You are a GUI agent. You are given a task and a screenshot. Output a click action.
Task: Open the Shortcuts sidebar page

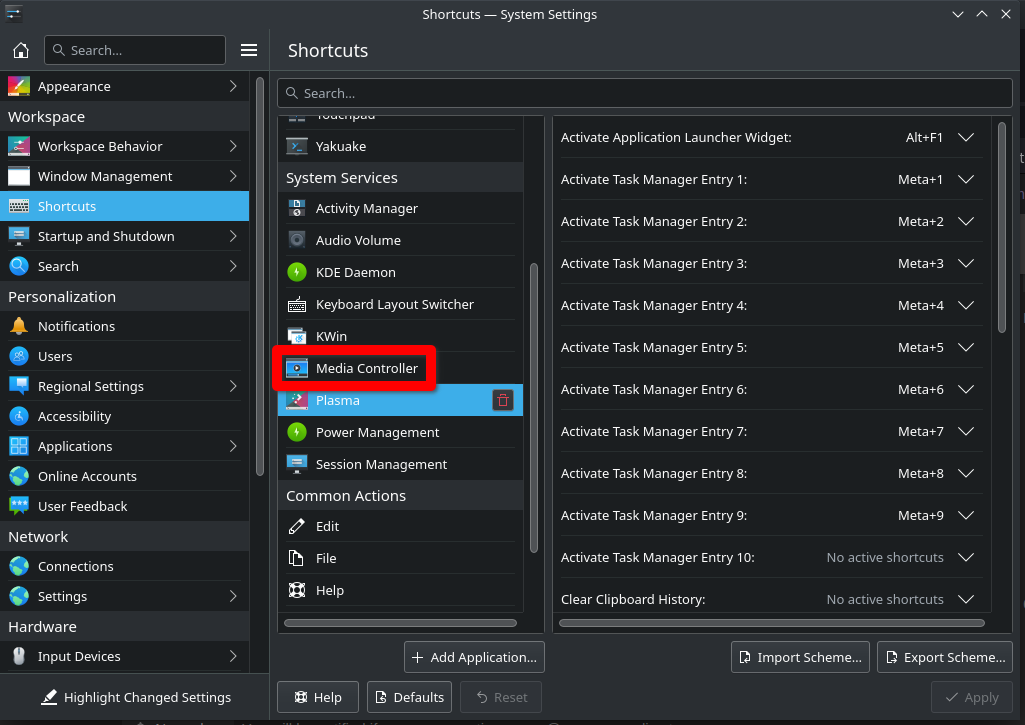click(124, 206)
